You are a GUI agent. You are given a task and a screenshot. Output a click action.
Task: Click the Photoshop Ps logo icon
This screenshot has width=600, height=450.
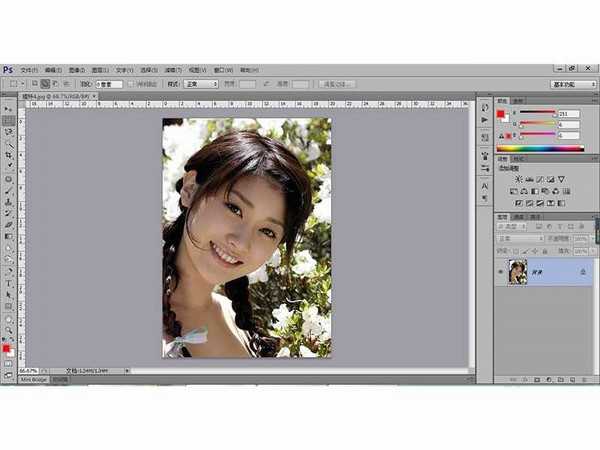point(8,70)
